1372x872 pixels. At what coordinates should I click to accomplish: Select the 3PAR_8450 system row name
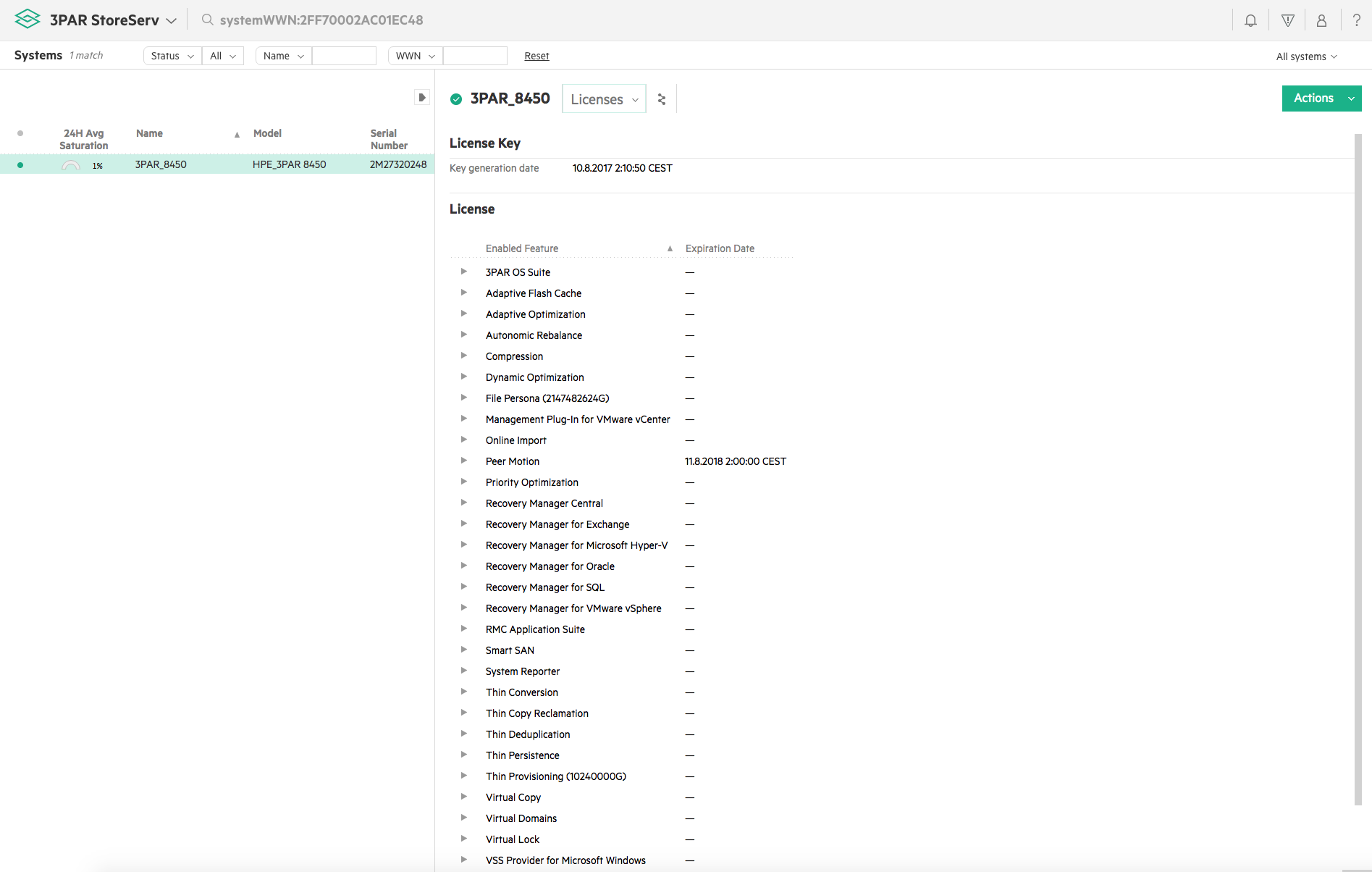tap(161, 164)
